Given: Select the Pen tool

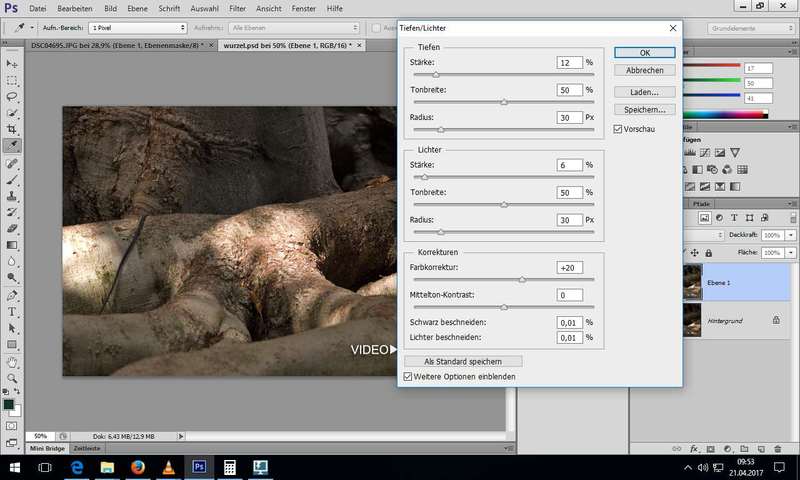Looking at the screenshot, I should coord(12,295).
